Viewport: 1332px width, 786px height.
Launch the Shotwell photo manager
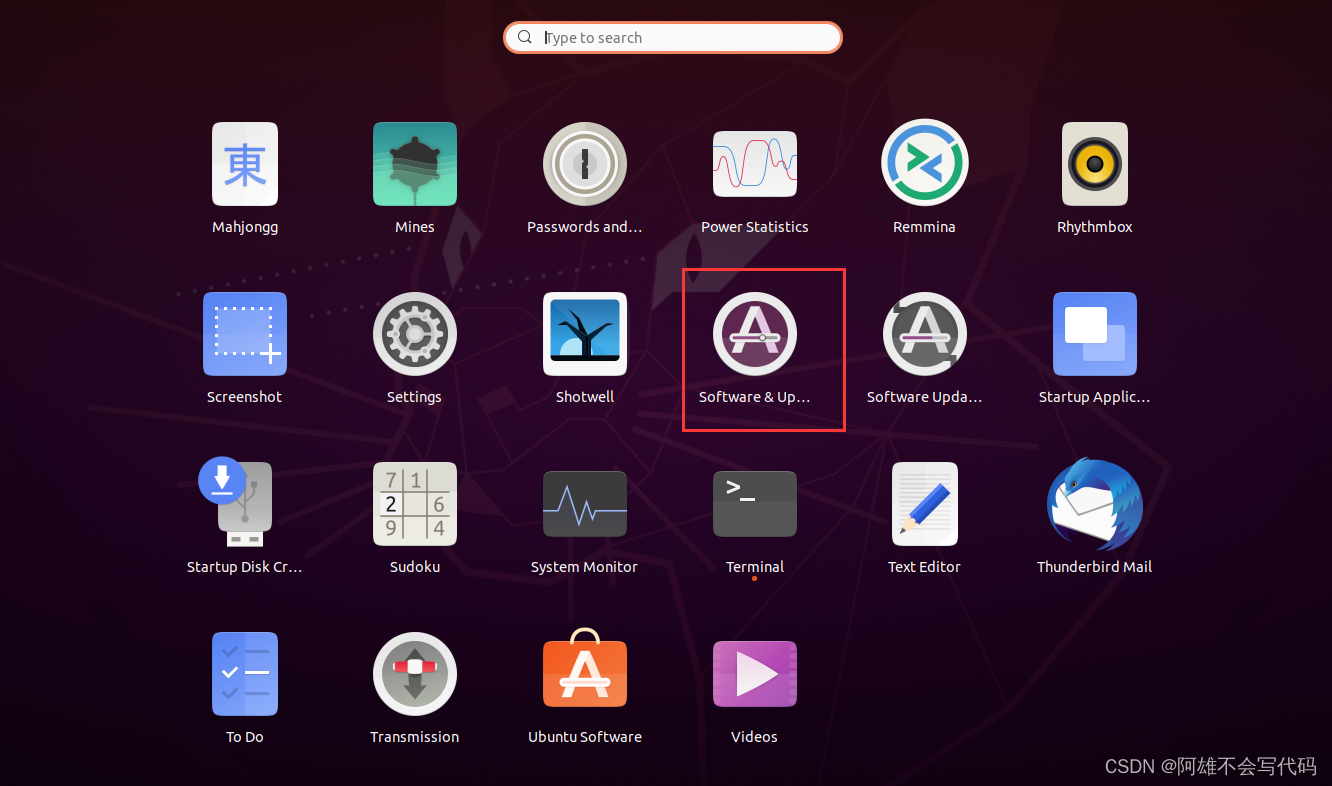click(585, 334)
